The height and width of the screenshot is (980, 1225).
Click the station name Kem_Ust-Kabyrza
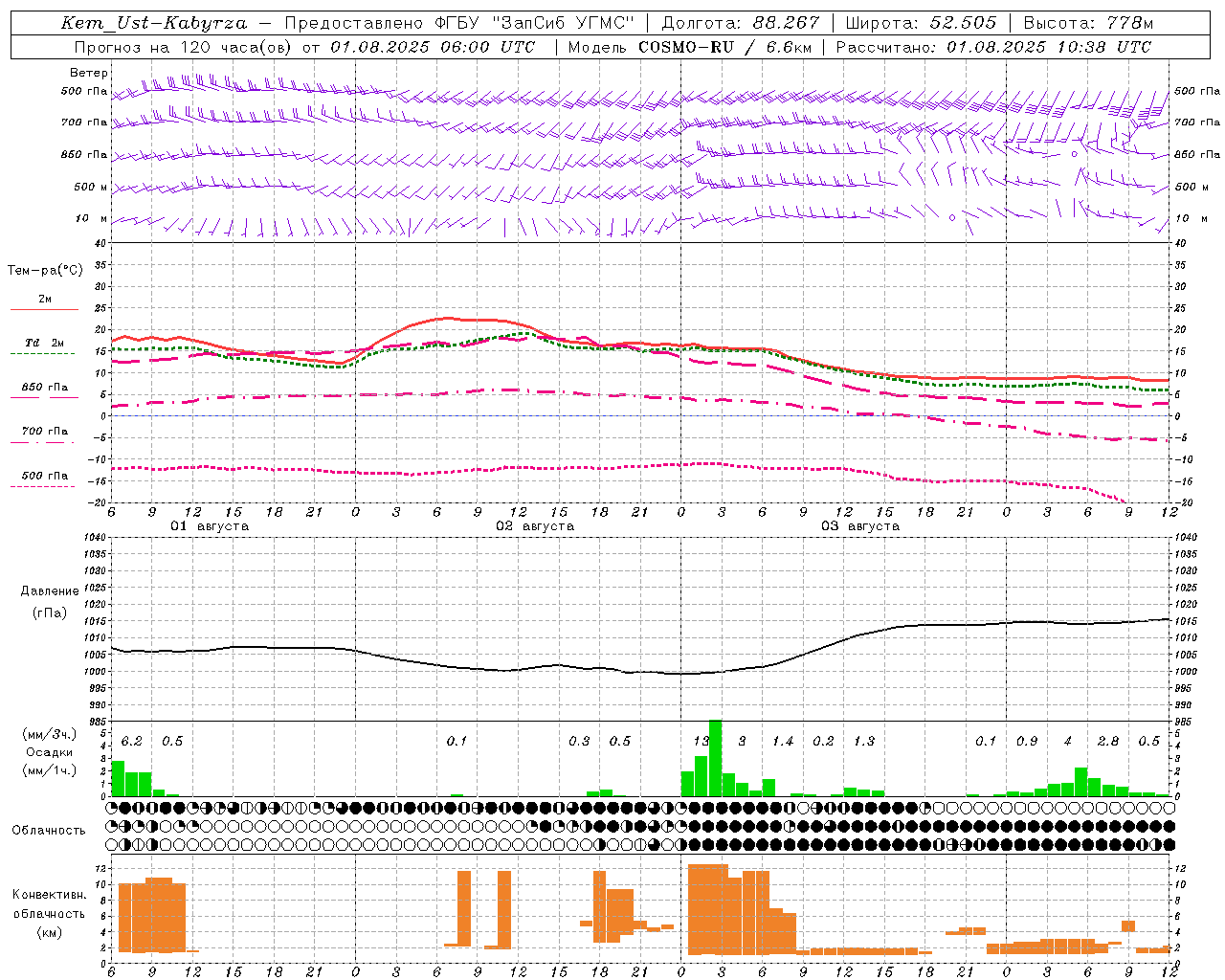pyautogui.click(x=154, y=23)
